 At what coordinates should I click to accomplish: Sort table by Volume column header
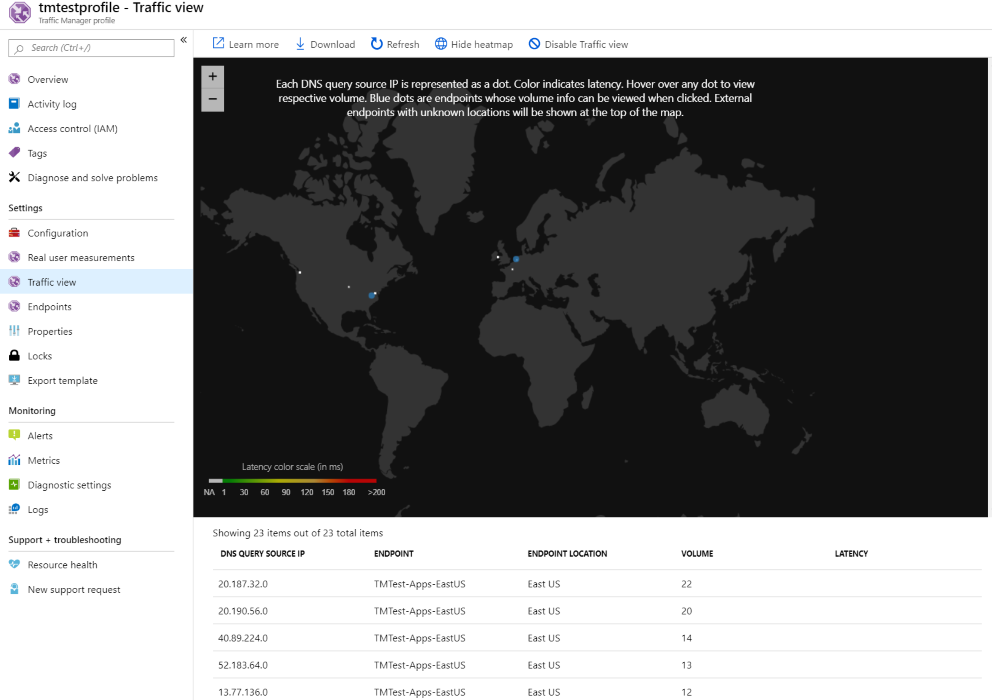click(x=697, y=553)
